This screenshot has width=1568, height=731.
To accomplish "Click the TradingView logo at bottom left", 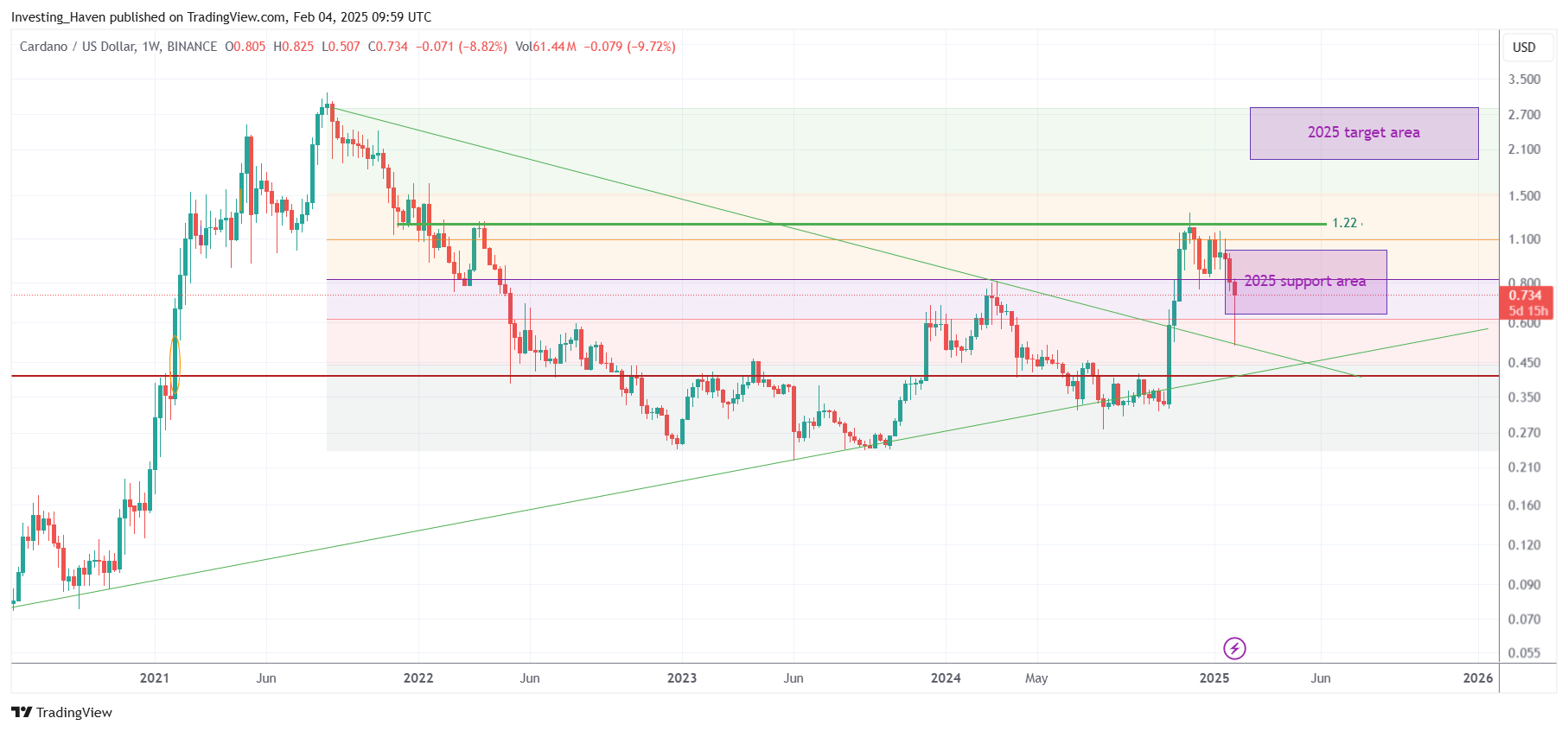I will click(61, 712).
